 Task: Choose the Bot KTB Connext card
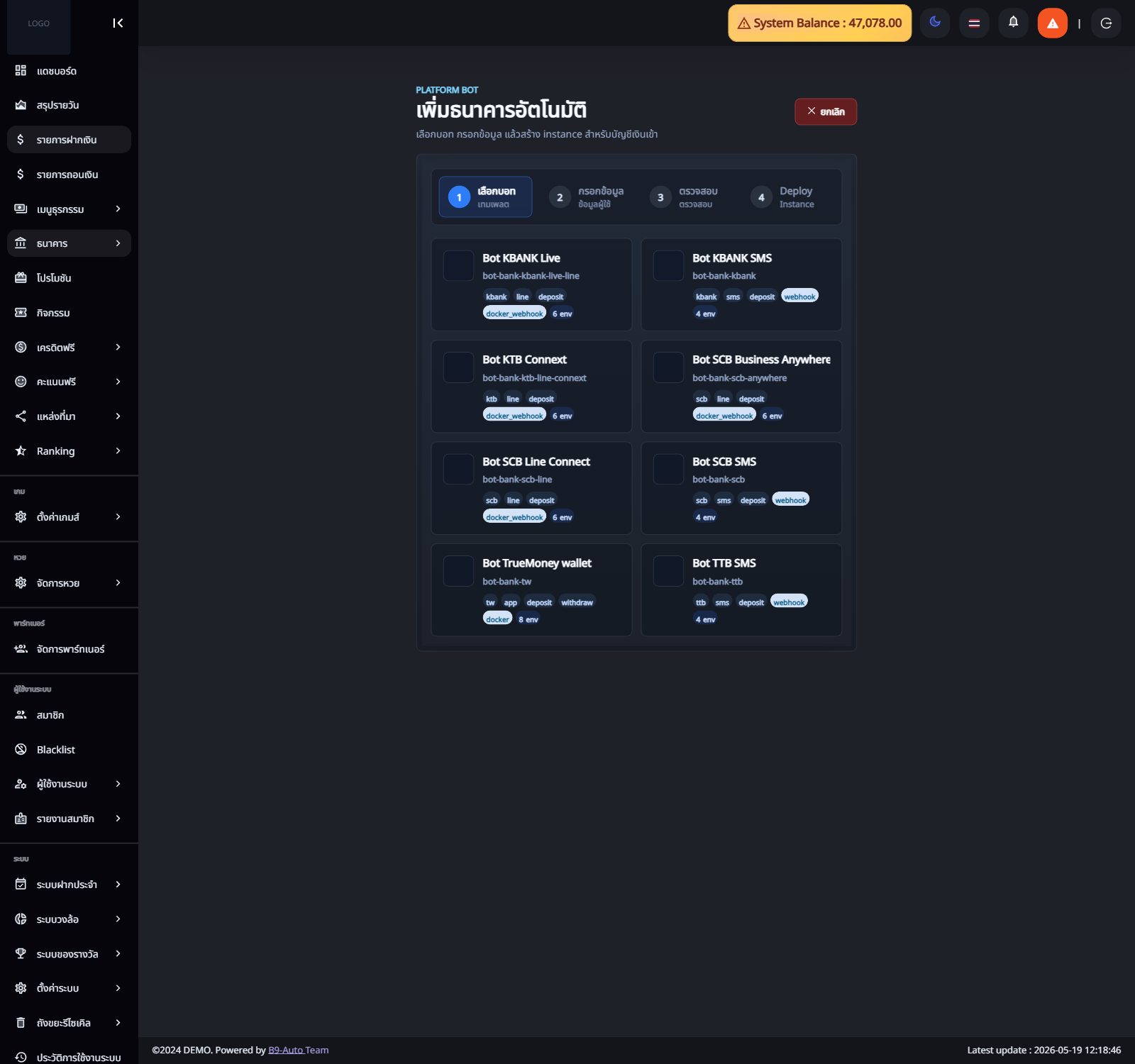531,386
